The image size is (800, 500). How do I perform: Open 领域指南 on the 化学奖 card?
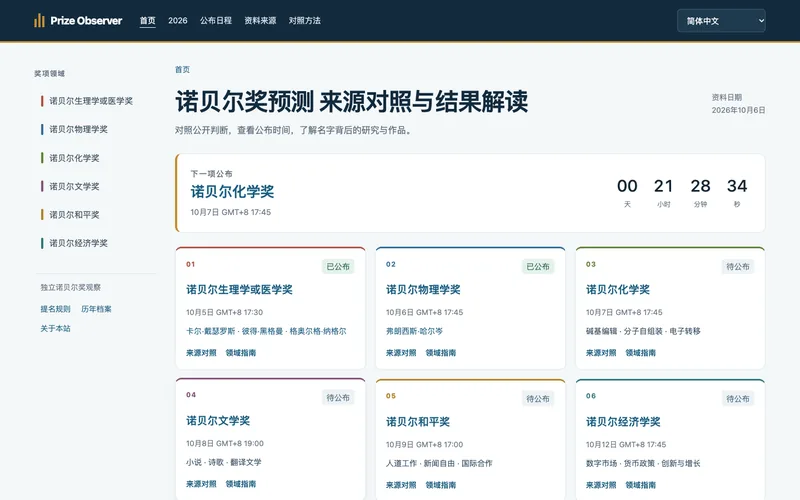click(x=641, y=353)
